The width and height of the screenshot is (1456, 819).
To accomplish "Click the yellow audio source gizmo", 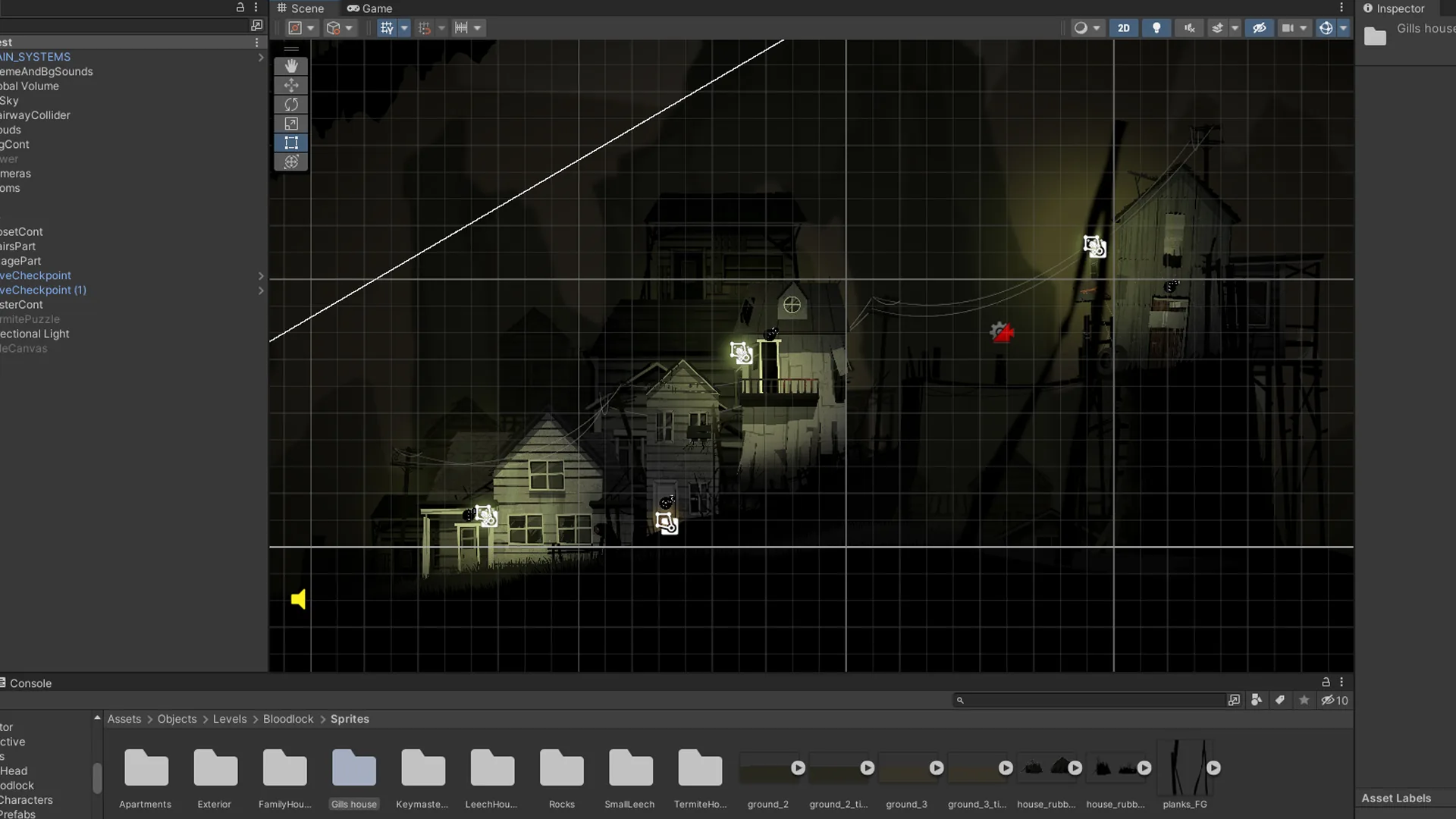I will point(299,599).
